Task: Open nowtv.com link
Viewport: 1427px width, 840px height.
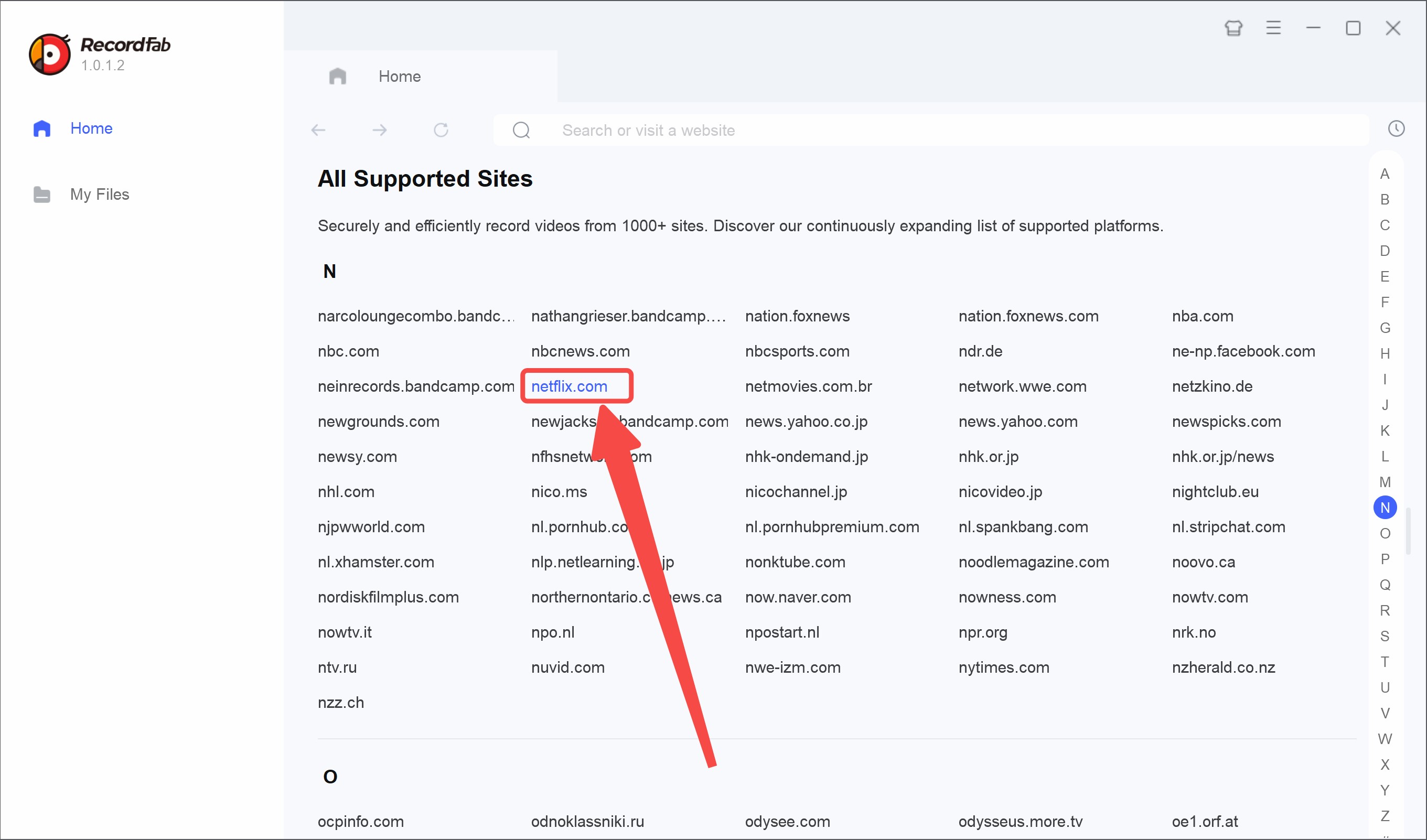Action: (1210, 597)
